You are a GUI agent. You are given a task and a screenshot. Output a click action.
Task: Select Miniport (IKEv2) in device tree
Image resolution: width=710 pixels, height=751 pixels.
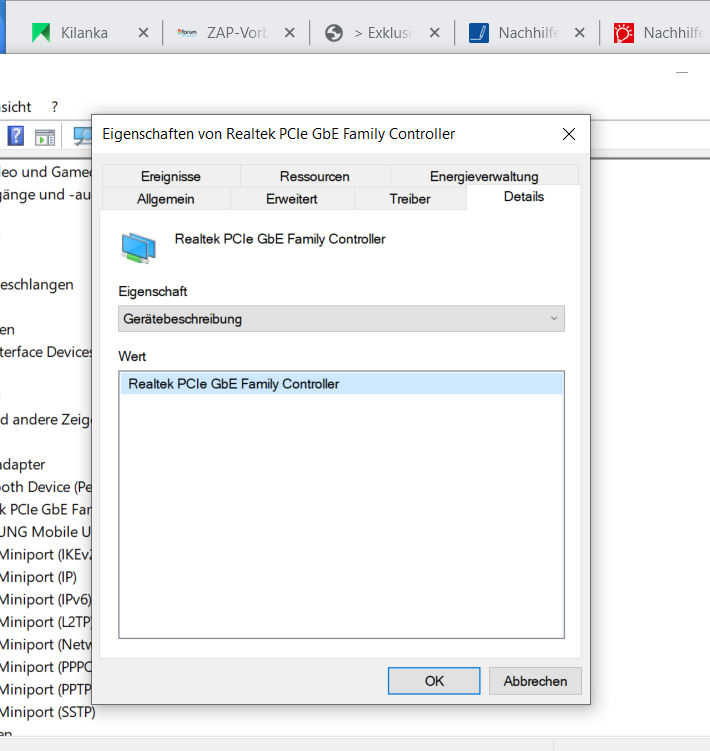46,555
